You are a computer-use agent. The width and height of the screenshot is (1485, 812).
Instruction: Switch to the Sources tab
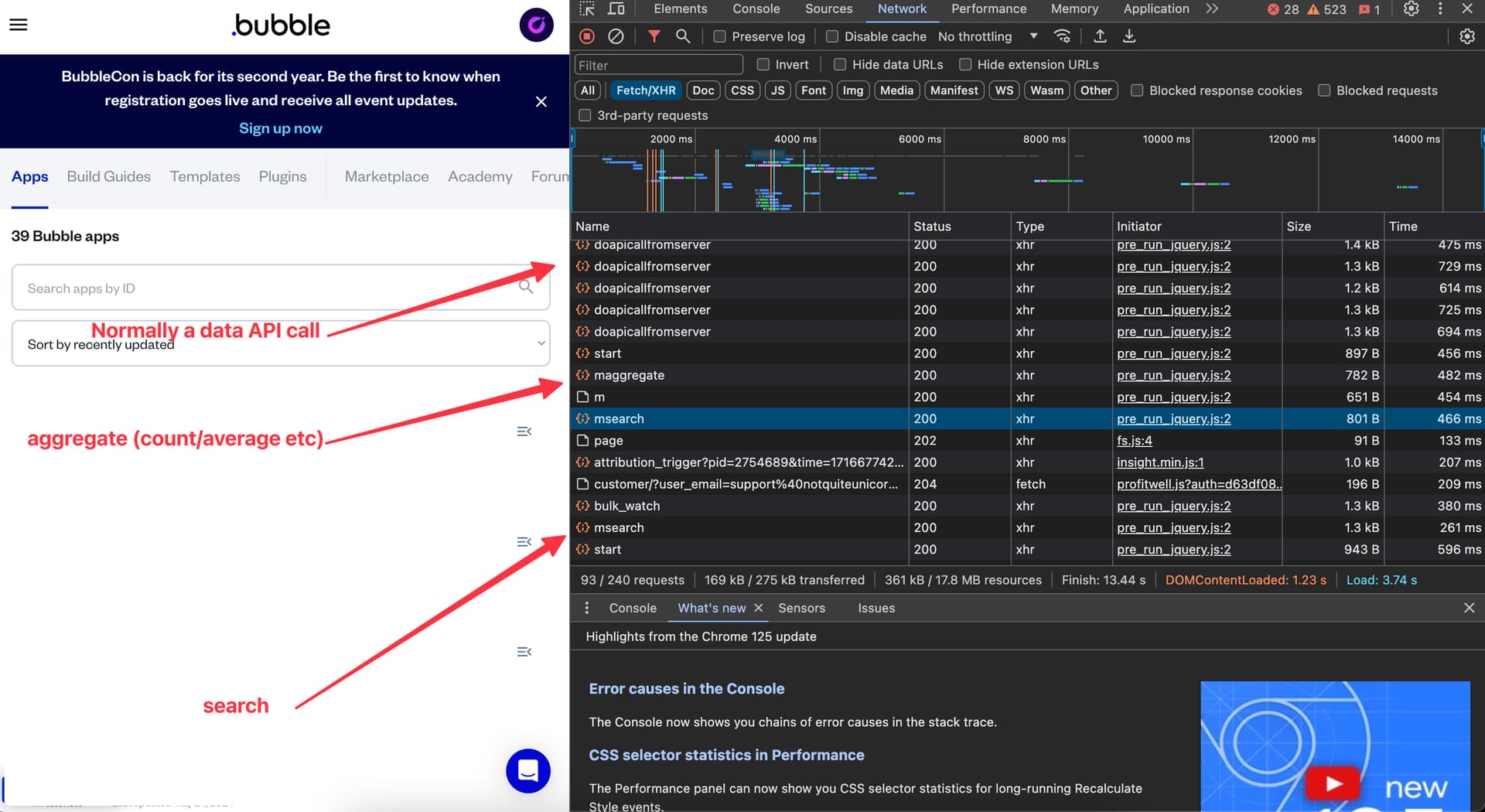click(829, 9)
